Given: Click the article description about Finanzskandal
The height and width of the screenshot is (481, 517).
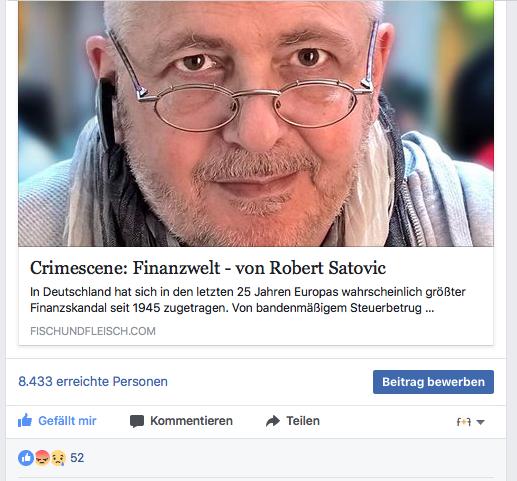Looking at the screenshot, I should 248,299.
